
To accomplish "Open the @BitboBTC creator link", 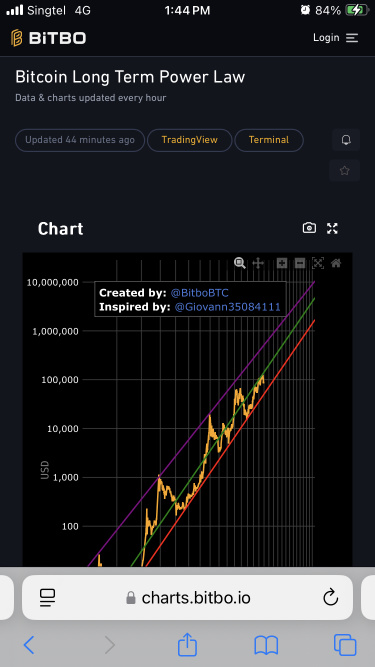I will pyautogui.click(x=199, y=293).
